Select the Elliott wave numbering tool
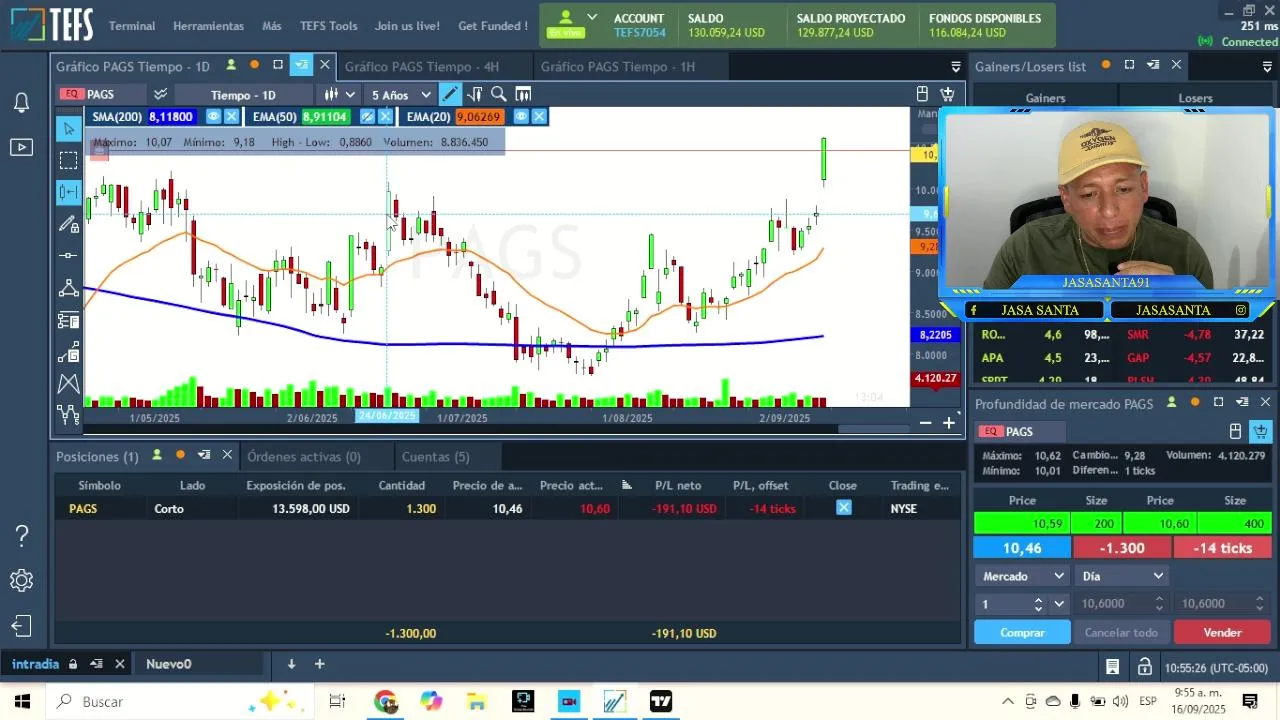This screenshot has height=720, width=1280. pos(68,414)
